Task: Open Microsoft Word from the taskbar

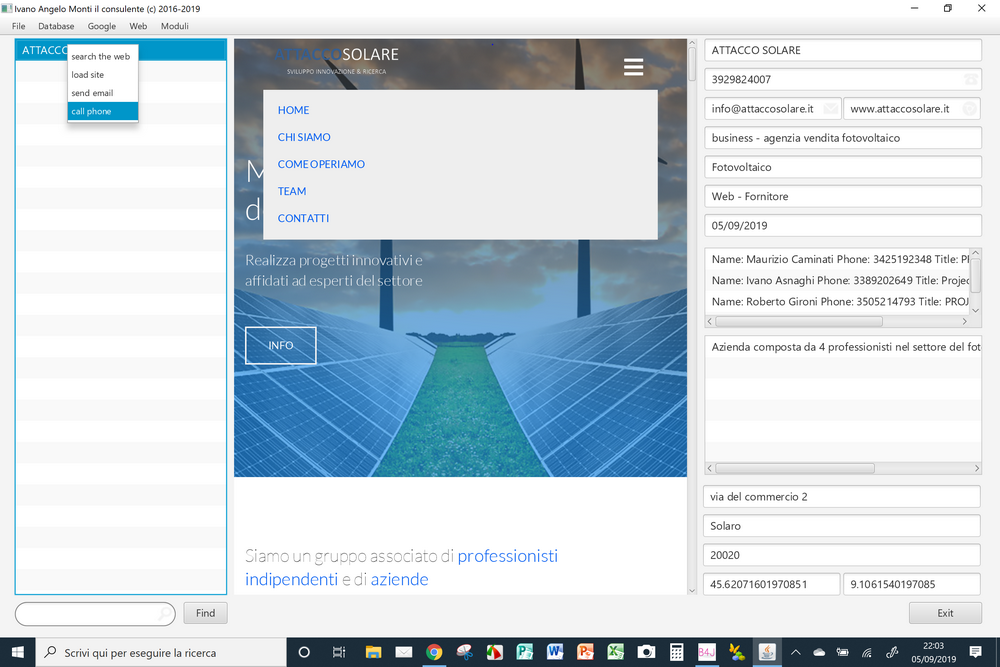Action: tap(555, 652)
